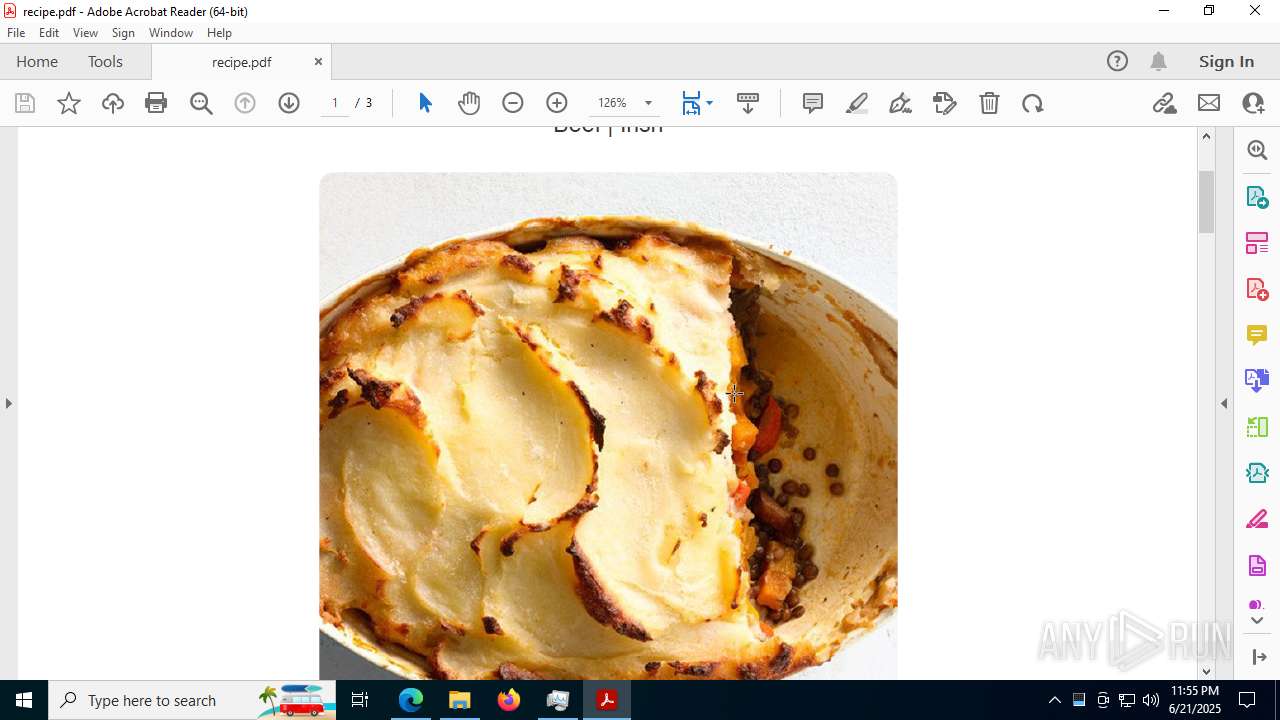This screenshot has height=720, width=1280.
Task: Click the page number input field
Action: [335, 103]
